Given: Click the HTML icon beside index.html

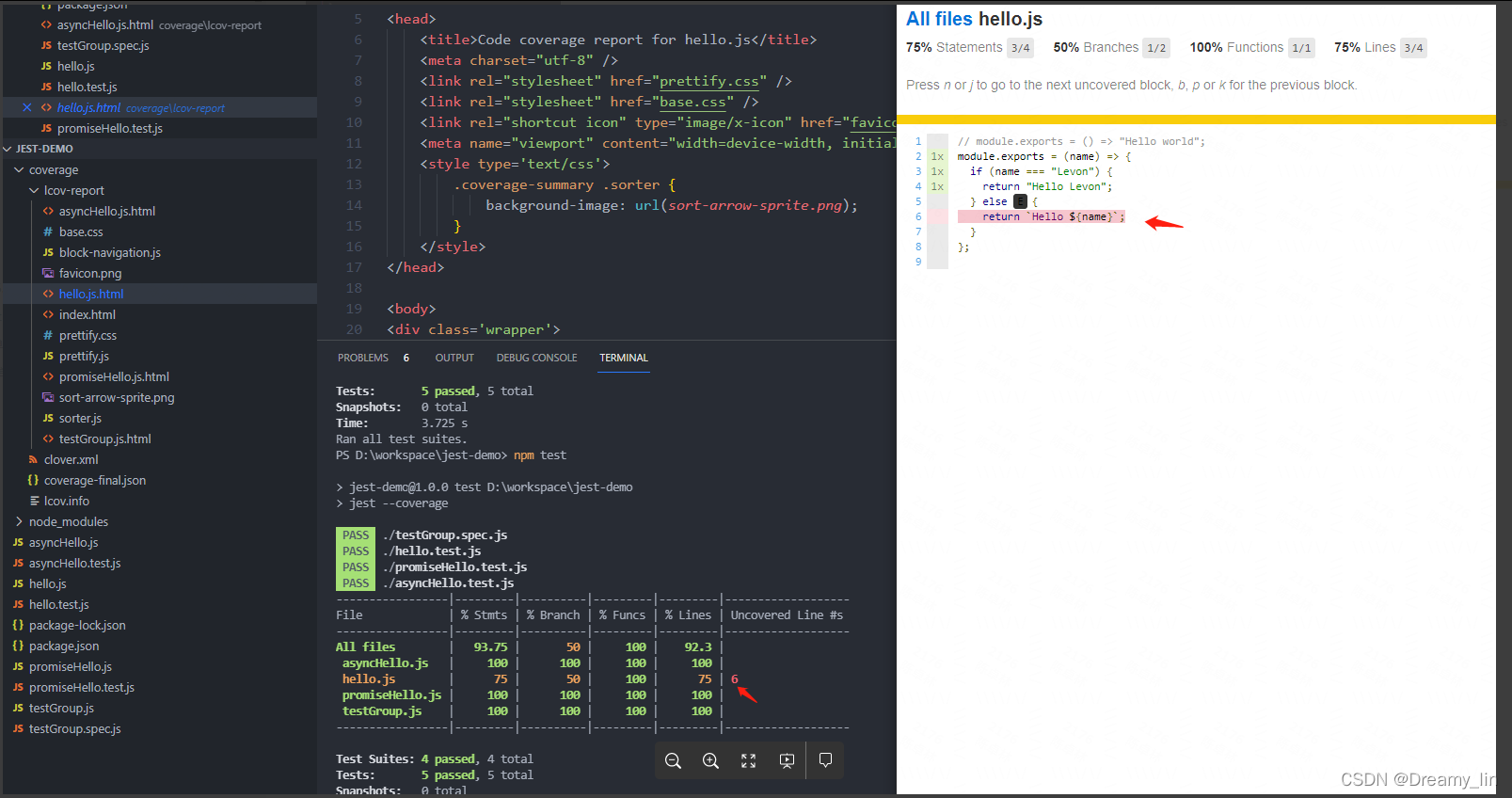Looking at the screenshot, I should (48, 314).
